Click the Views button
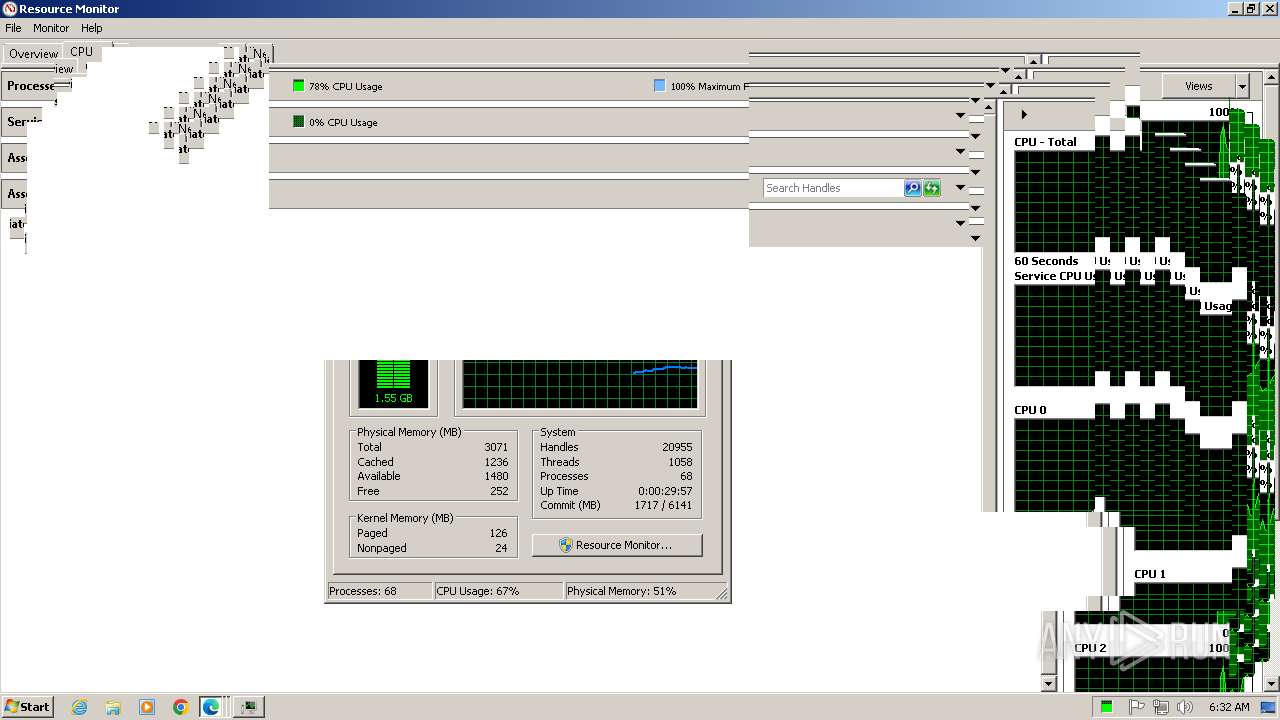 [x=1198, y=86]
